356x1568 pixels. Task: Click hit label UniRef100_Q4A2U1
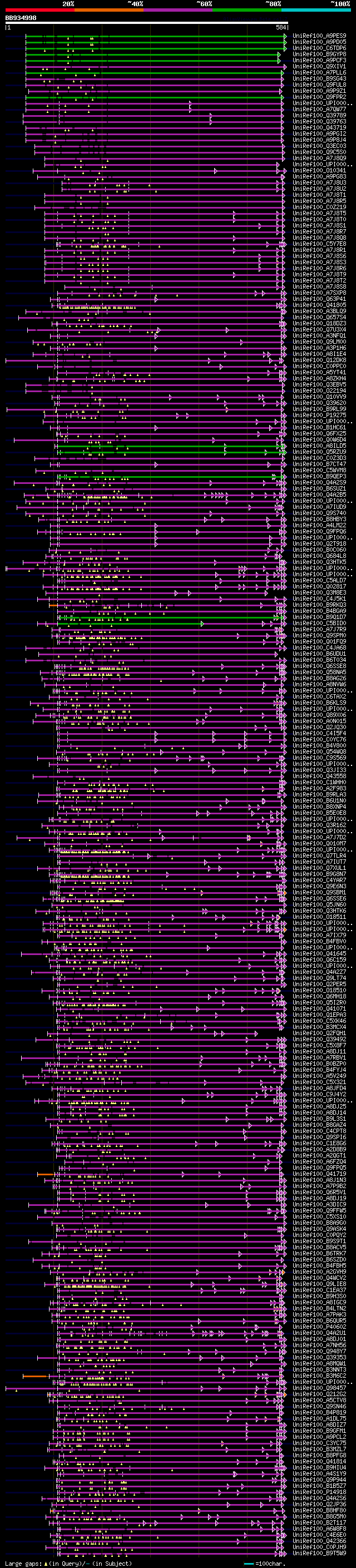[x=319, y=1333]
